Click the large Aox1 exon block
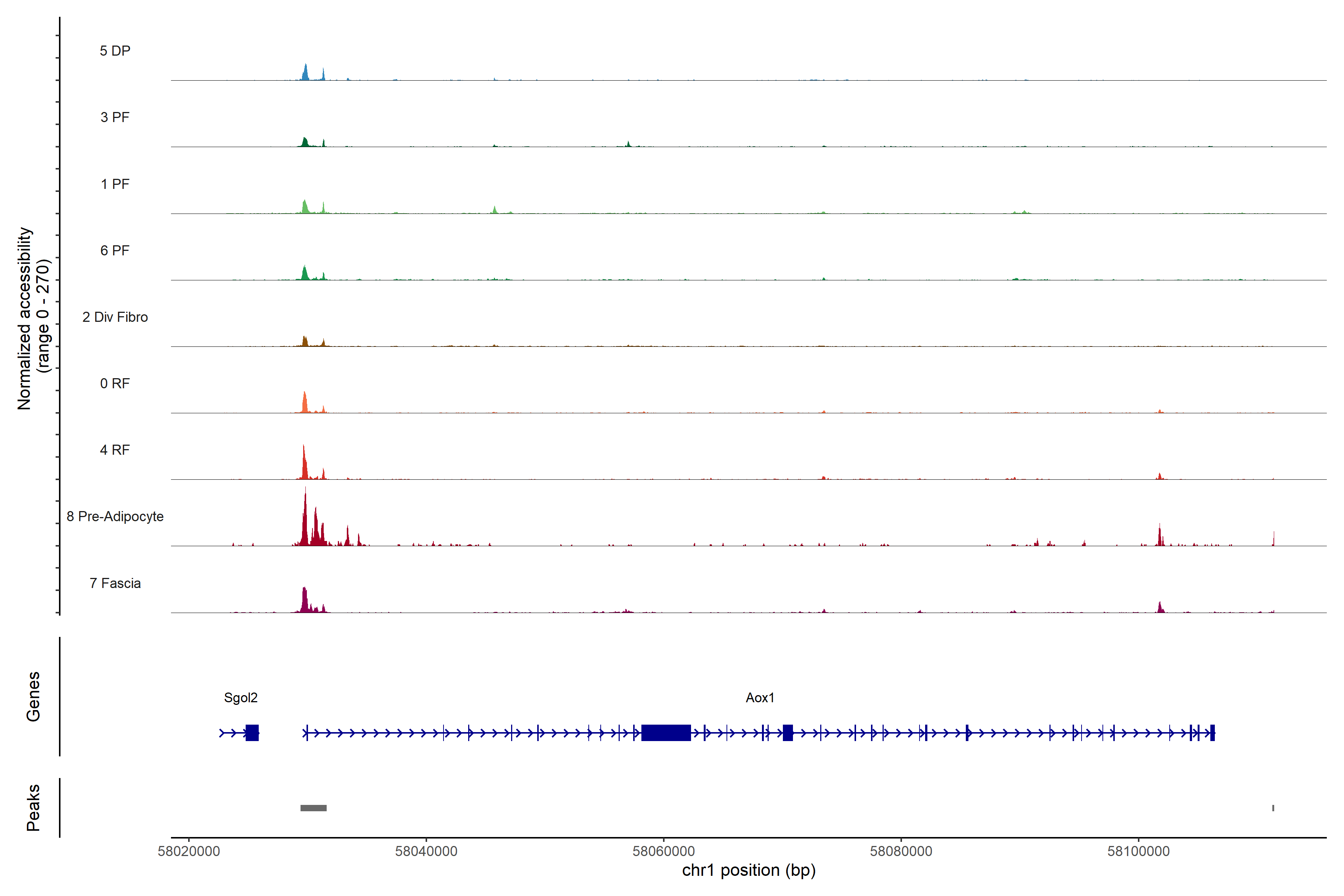Viewport: 1344px width, 896px height. click(666, 732)
